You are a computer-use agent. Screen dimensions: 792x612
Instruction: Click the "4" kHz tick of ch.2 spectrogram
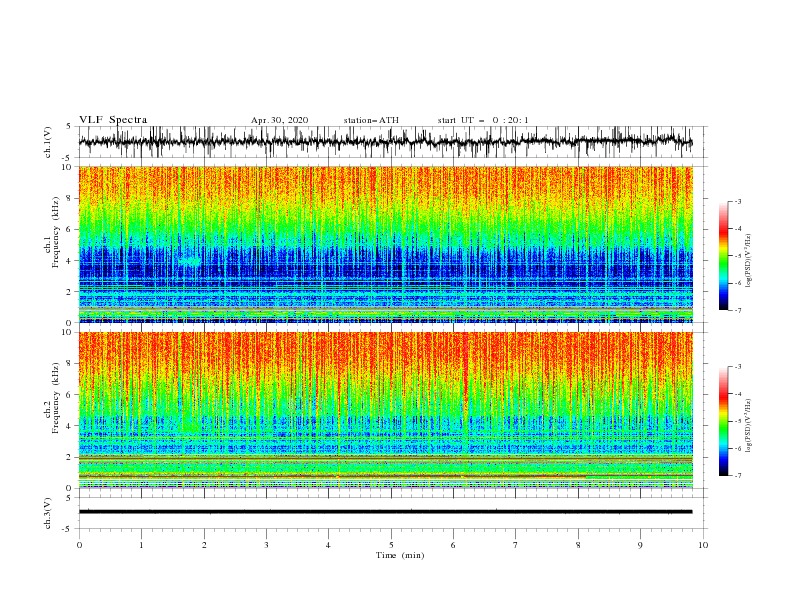(71, 426)
